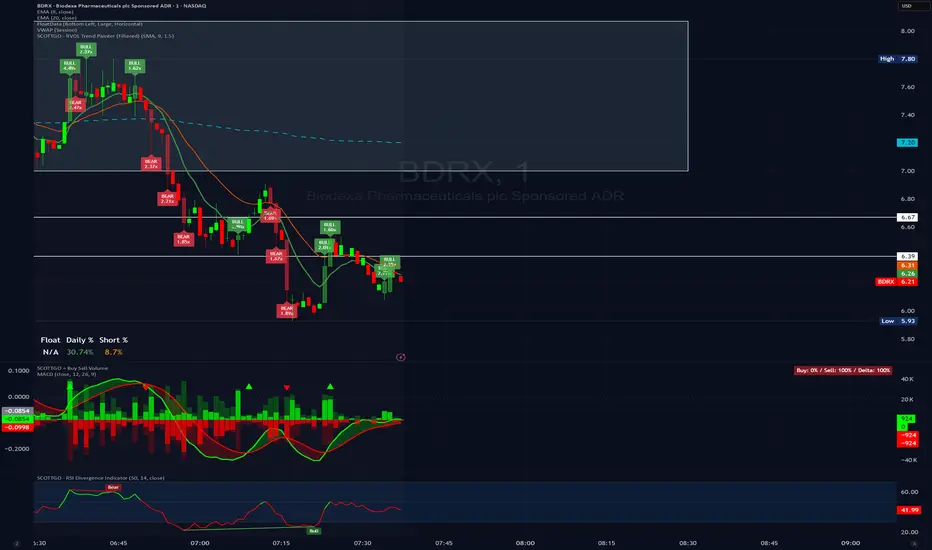932x550 pixels.
Task: Click the Low 5.93 price label
Action: pos(898,321)
